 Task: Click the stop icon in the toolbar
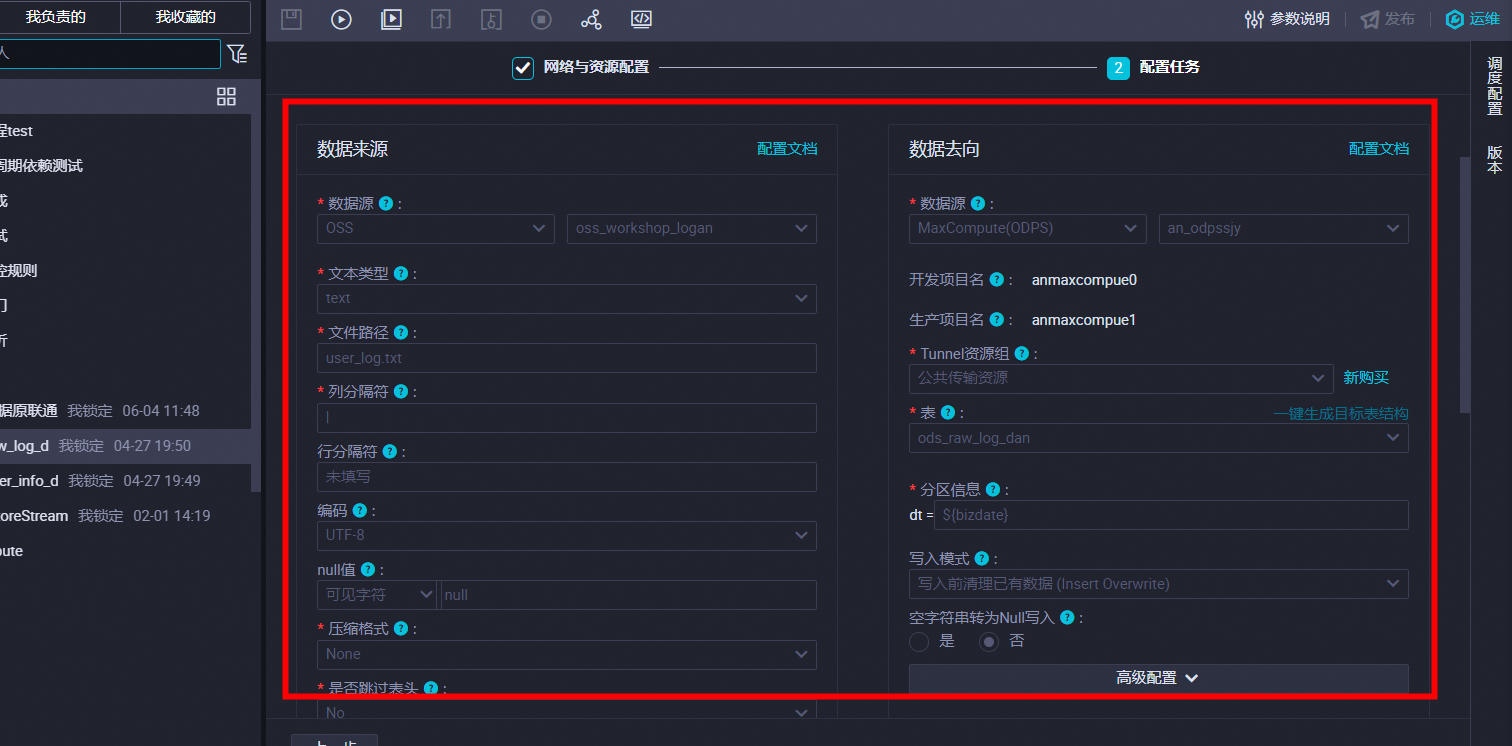(541, 19)
